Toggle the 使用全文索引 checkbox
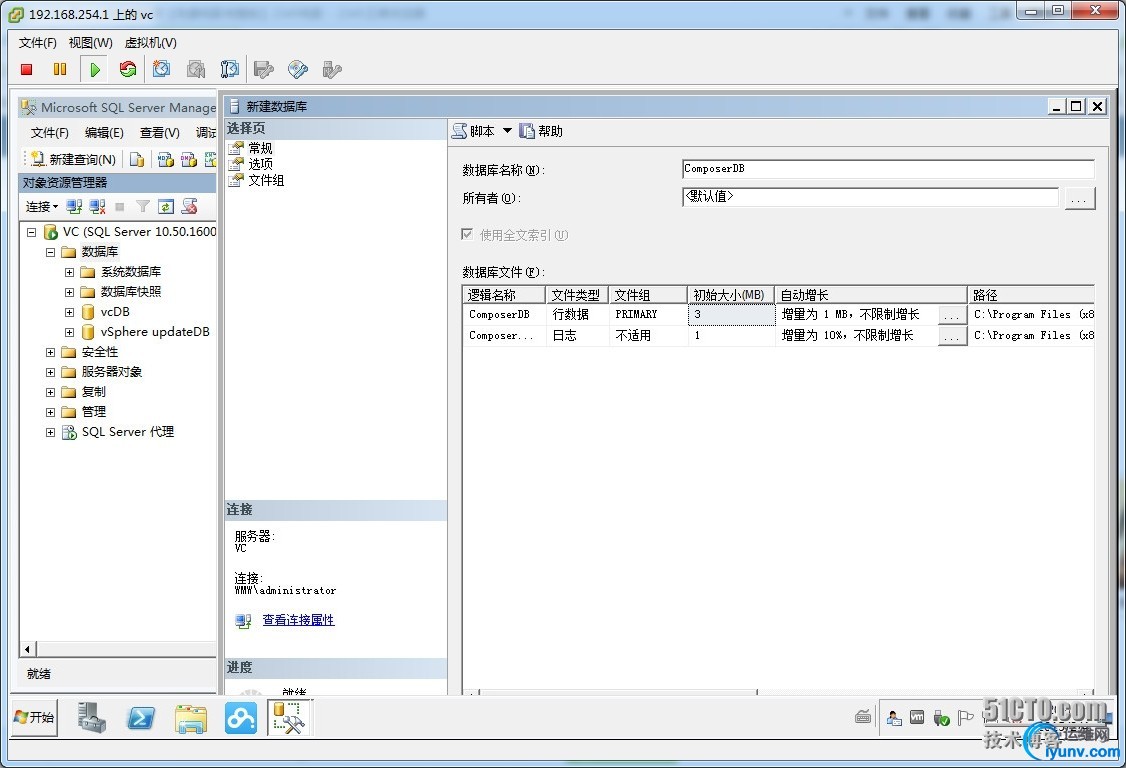The height and width of the screenshot is (768, 1126). coord(466,235)
